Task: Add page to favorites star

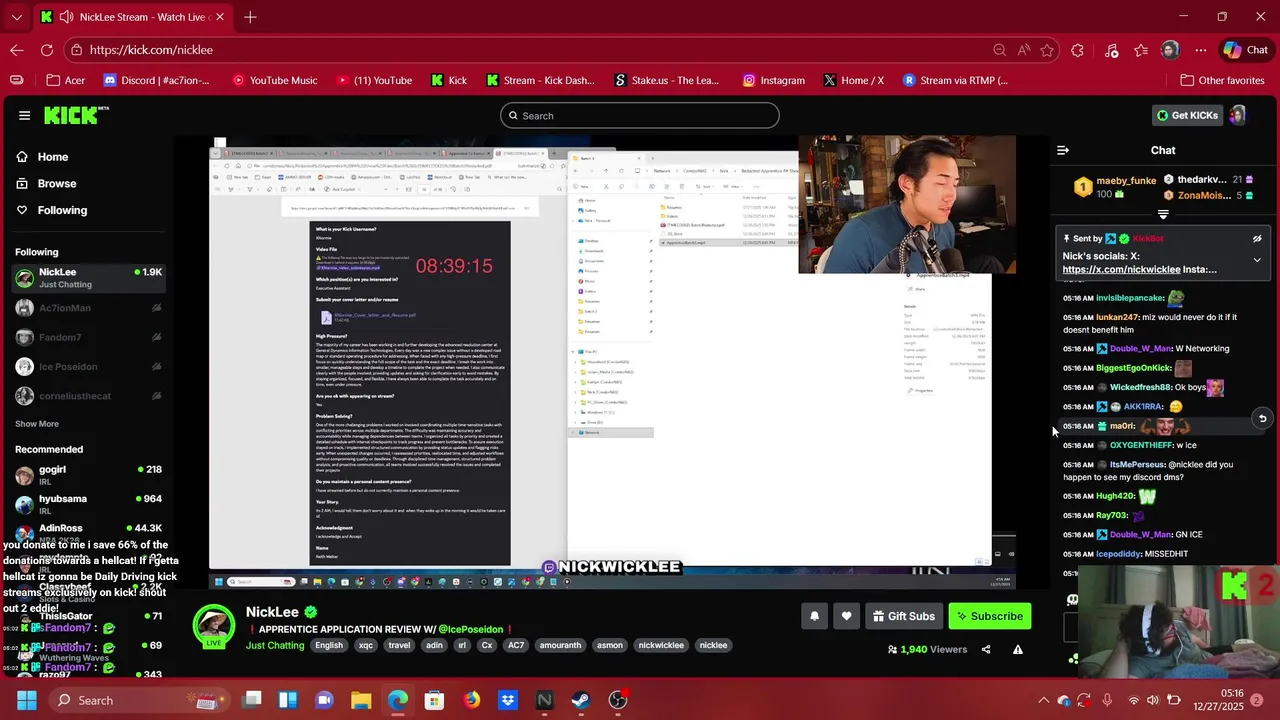Action: point(1047,50)
